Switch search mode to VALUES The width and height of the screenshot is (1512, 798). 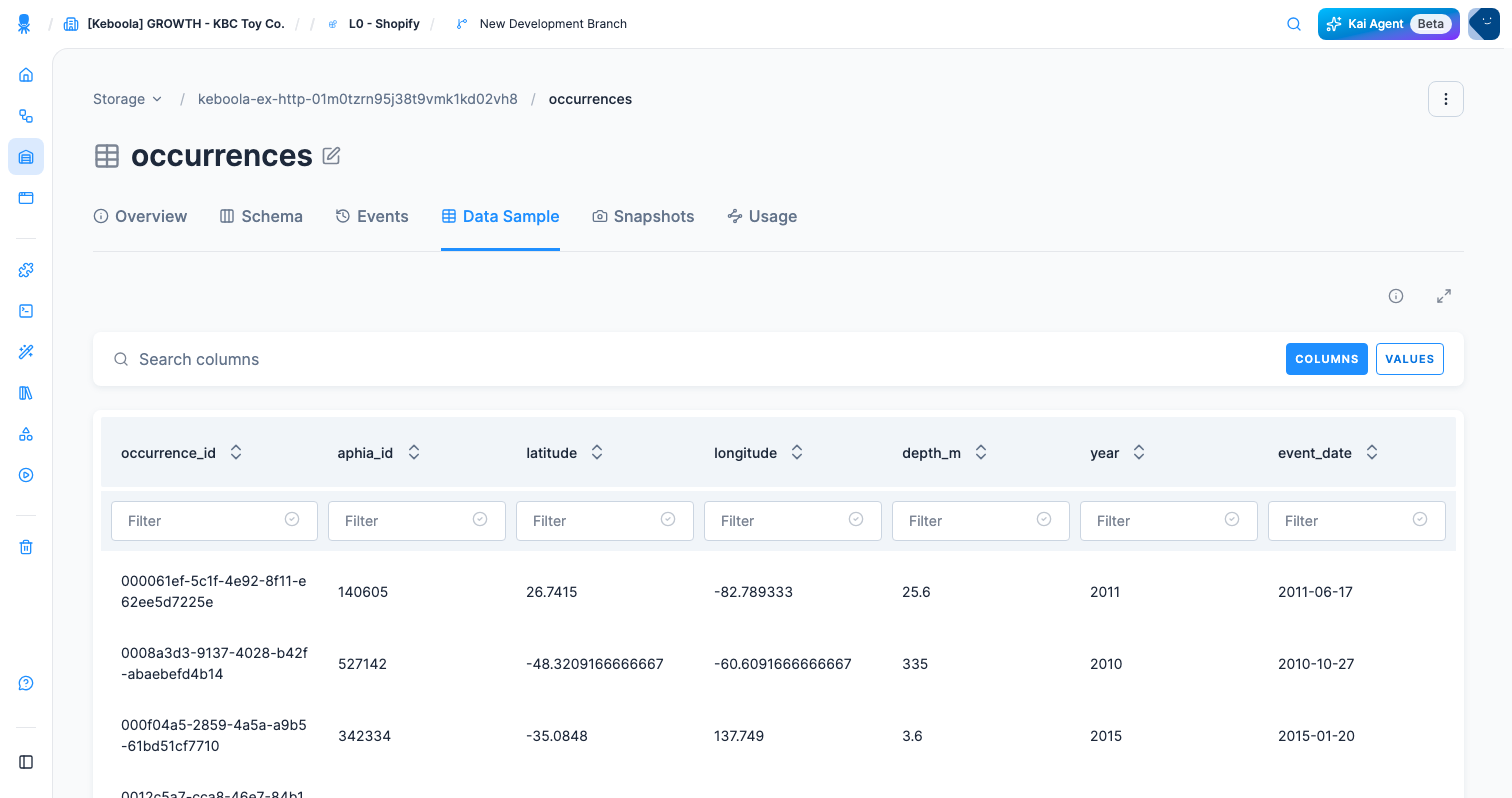point(1410,359)
